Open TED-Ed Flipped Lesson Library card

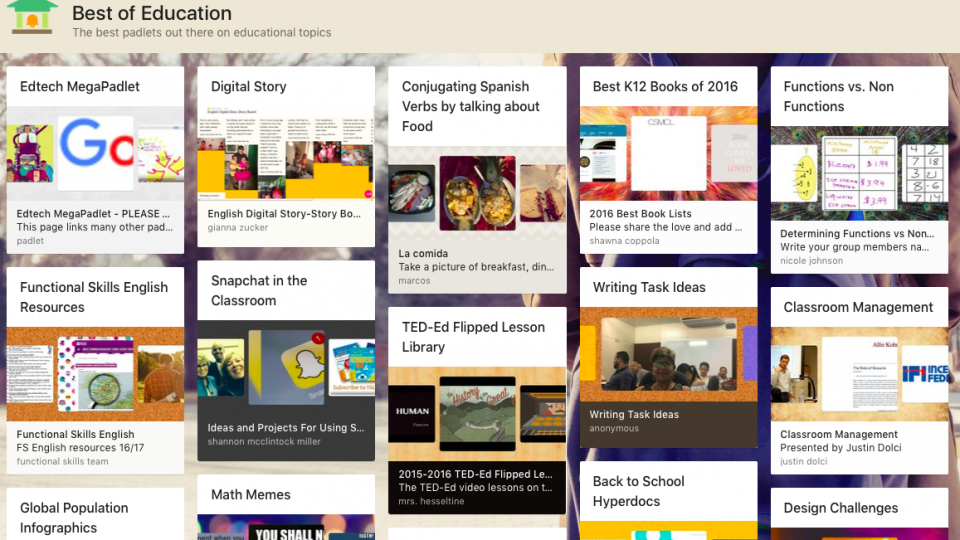tap(473, 337)
